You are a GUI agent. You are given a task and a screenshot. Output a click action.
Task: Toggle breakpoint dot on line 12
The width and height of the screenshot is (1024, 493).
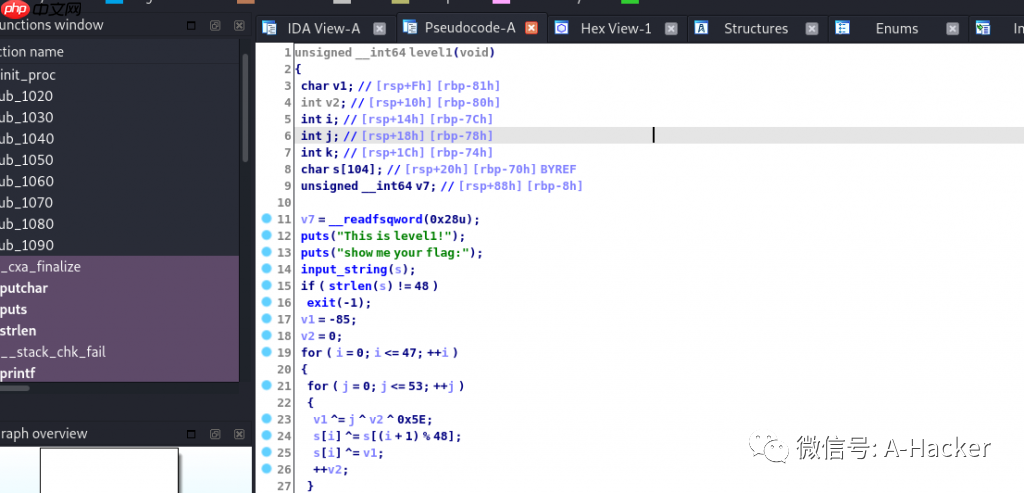[x=266, y=235]
